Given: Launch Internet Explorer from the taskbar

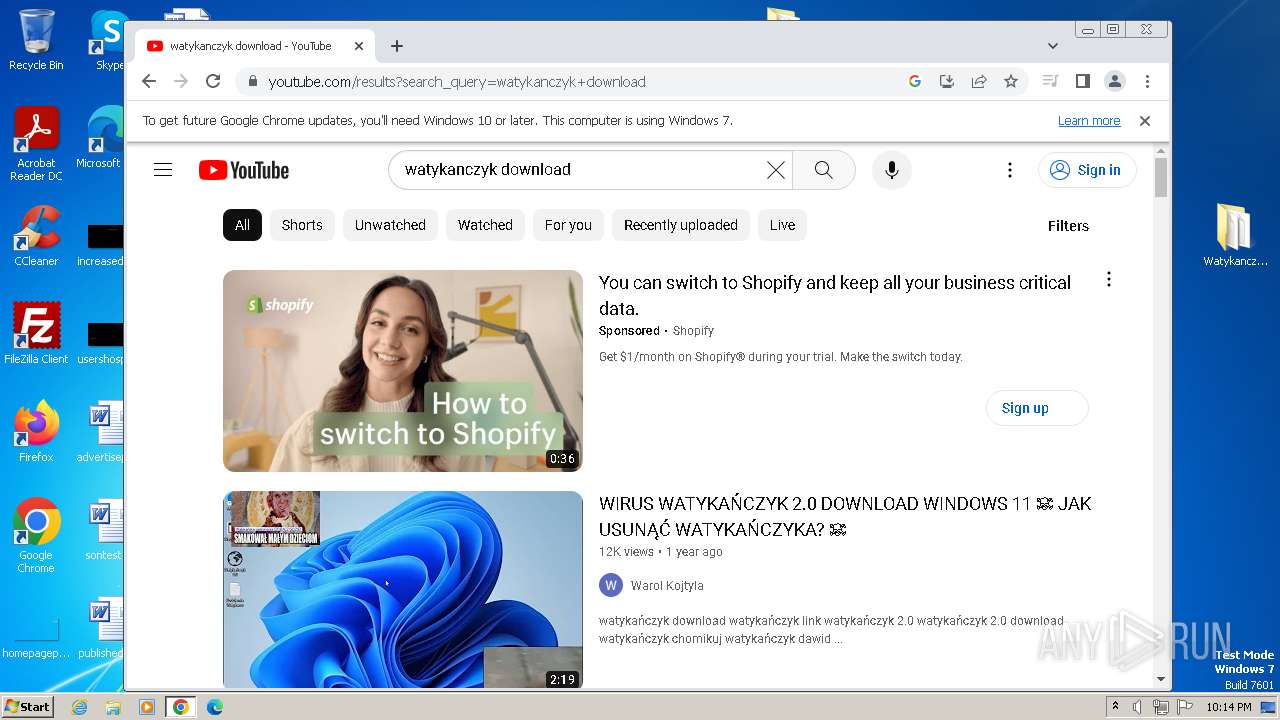Looking at the screenshot, I should click(x=80, y=707).
